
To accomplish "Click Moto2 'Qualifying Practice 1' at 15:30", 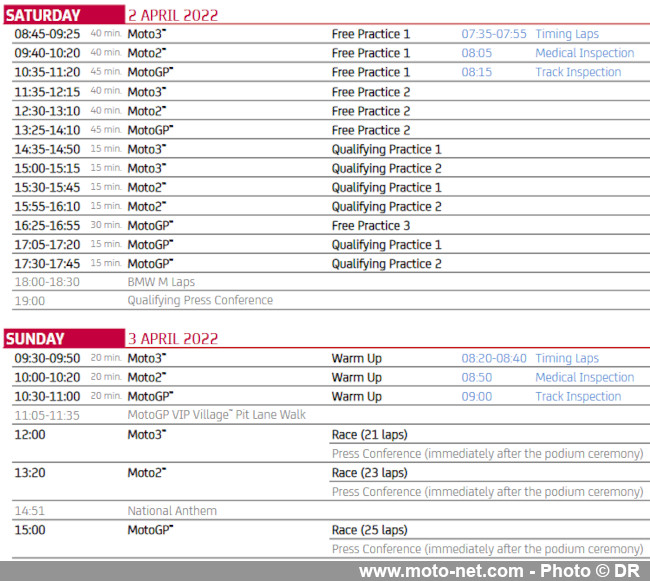I will [386, 188].
